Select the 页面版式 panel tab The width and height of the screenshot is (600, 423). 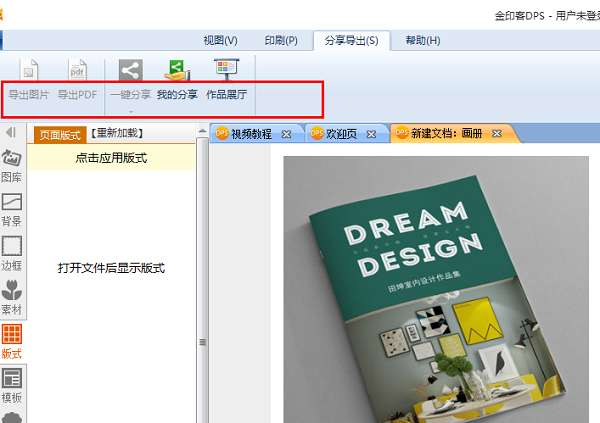(x=60, y=135)
